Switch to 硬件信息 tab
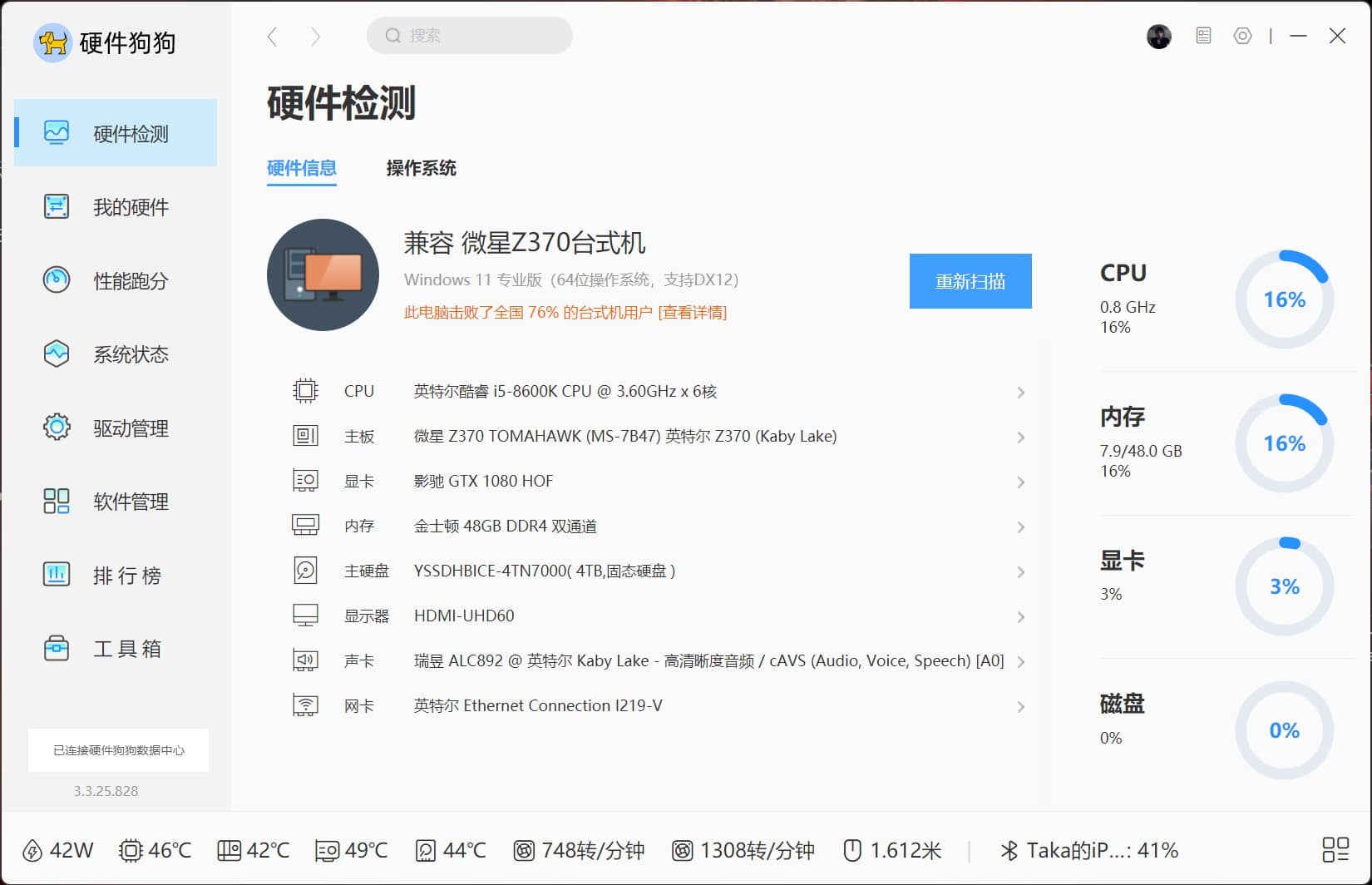 coord(301,168)
